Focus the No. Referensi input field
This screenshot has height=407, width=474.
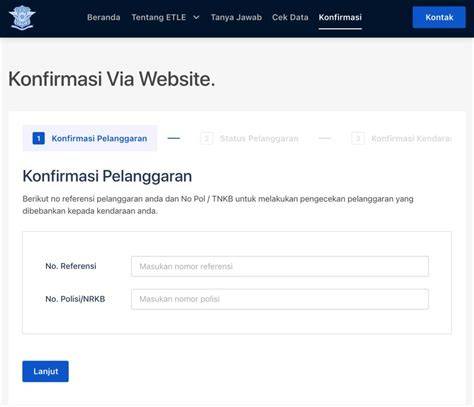coord(280,266)
